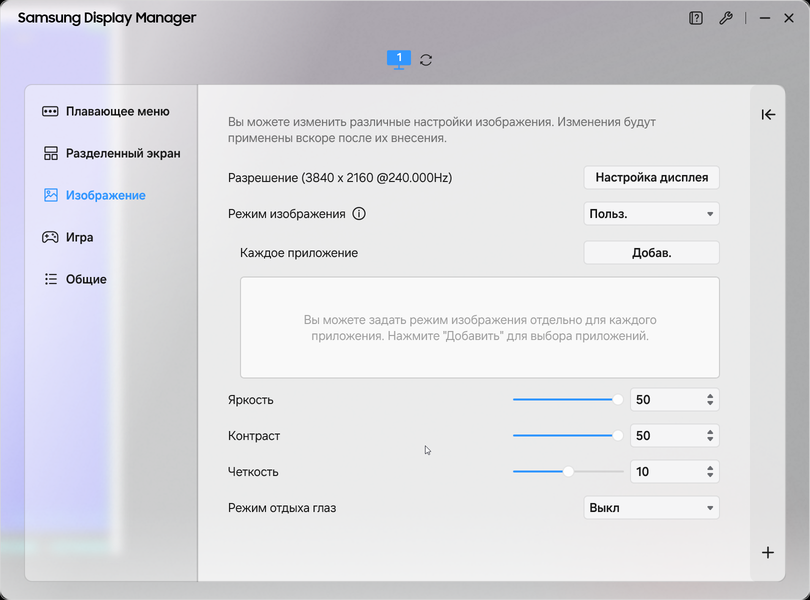This screenshot has width=810, height=600.
Task: Select the monitor 1 display icon
Action: pos(399,59)
